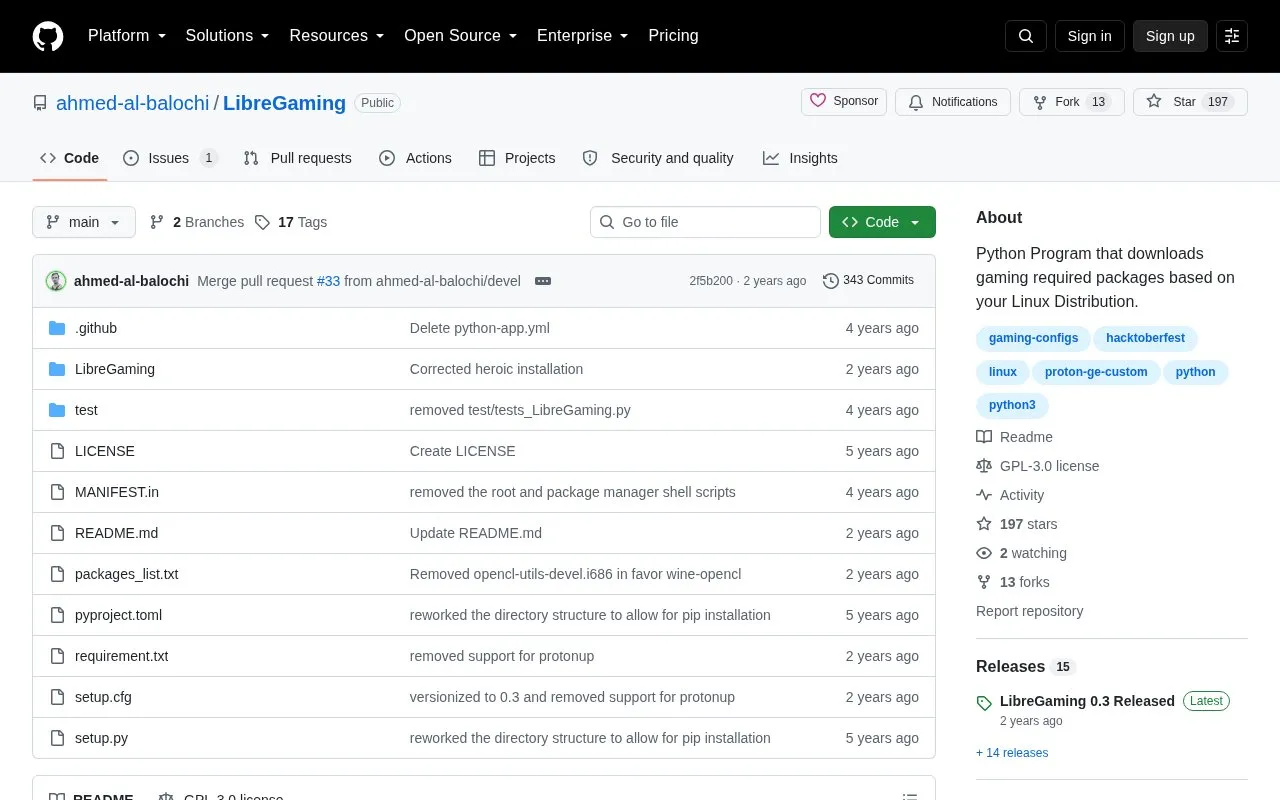1280x800 pixels.
Task: Open LibreGaming 0.3 Released release
Action: (x=1087, y=701)
